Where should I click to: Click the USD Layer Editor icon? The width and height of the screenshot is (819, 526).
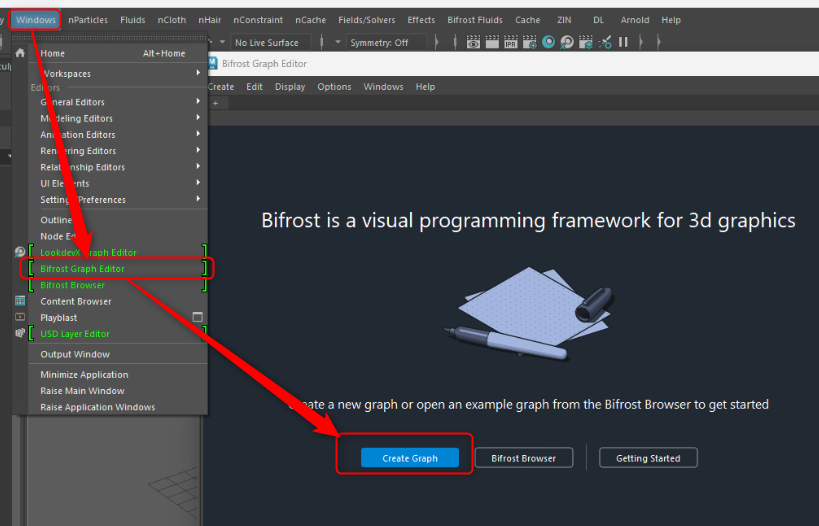[x=20, y=333]
